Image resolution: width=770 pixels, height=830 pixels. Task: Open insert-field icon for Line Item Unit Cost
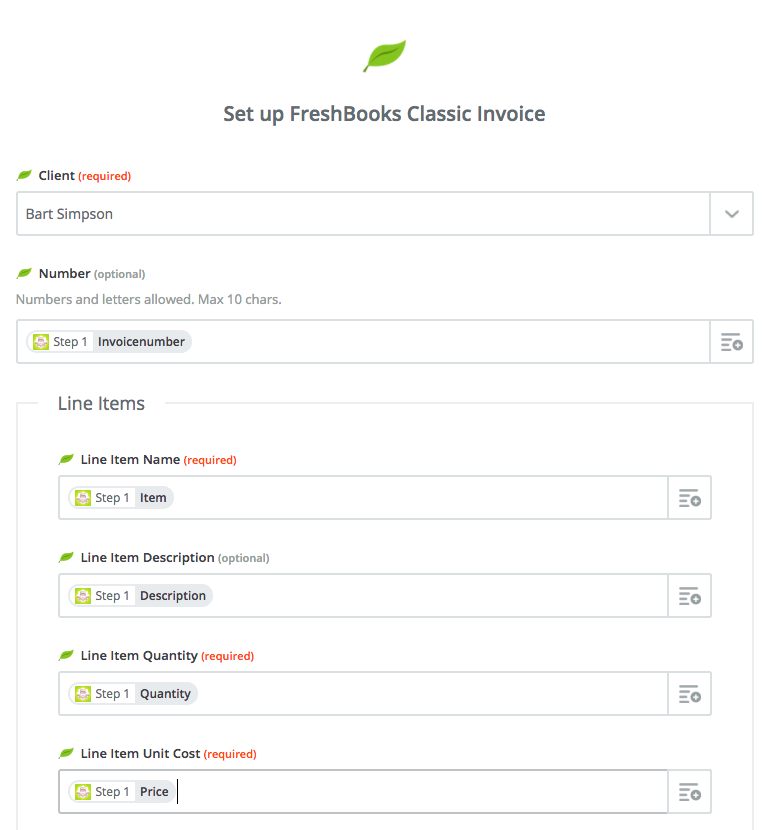(x=690, y=791)
